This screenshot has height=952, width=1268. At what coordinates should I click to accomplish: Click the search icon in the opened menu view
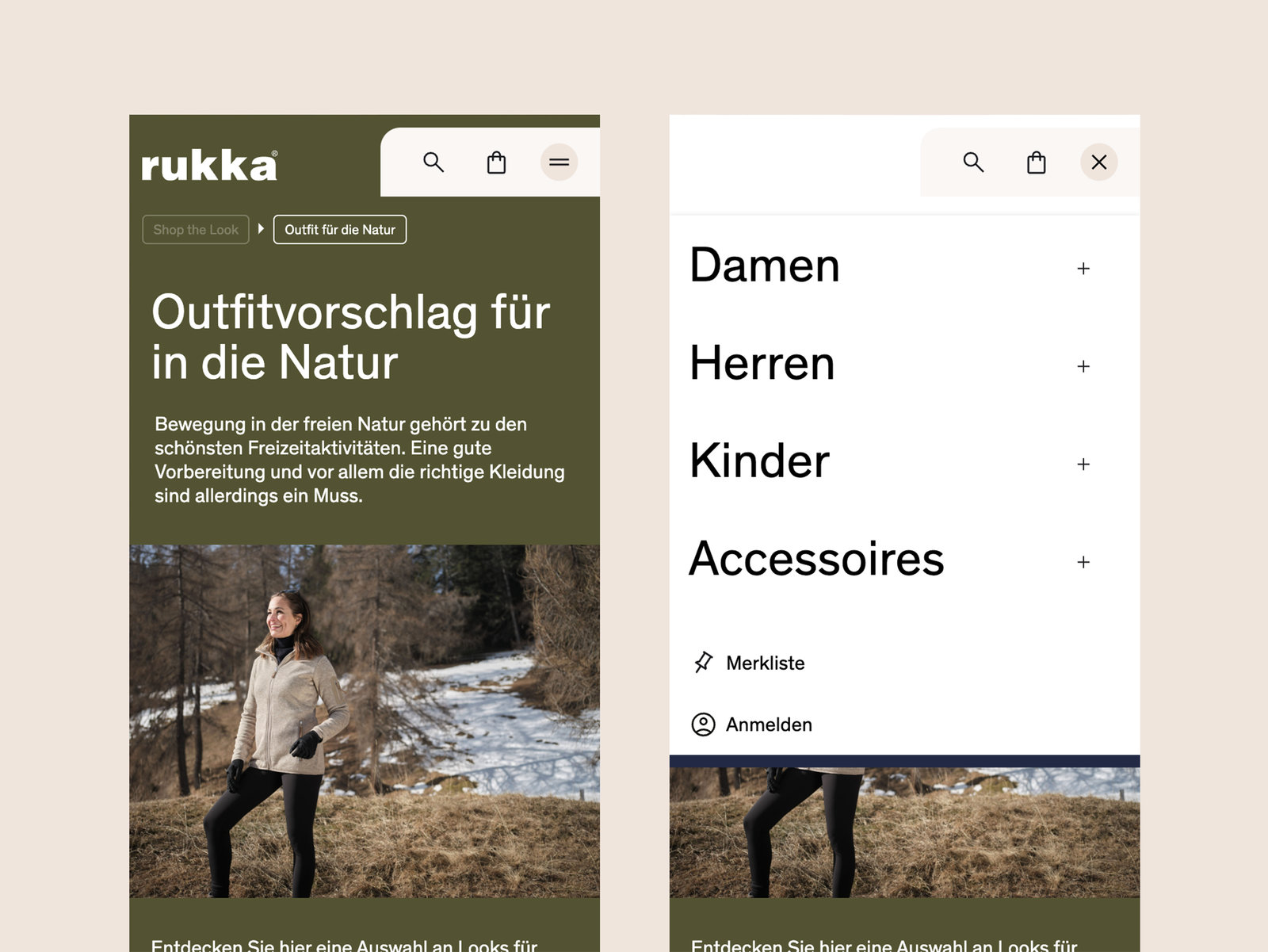(973, 162)
